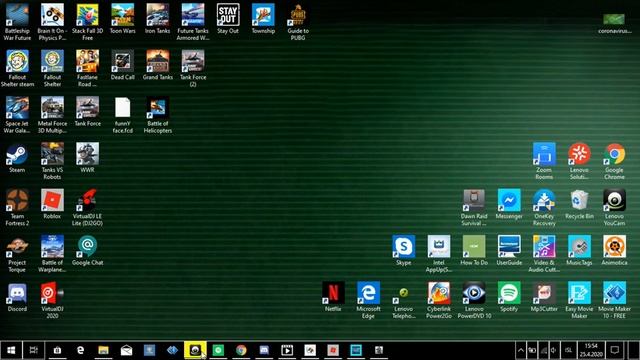
Task: Open the volume control in tray
Action: coord(553,350)
